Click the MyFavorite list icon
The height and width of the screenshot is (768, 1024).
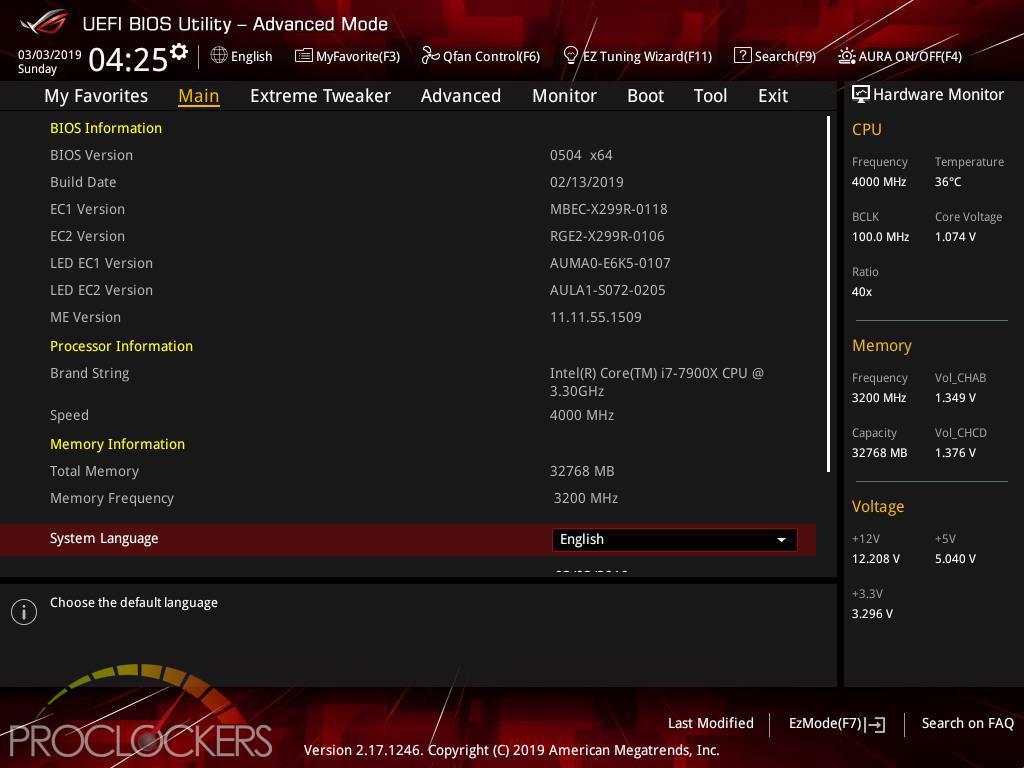304,56
